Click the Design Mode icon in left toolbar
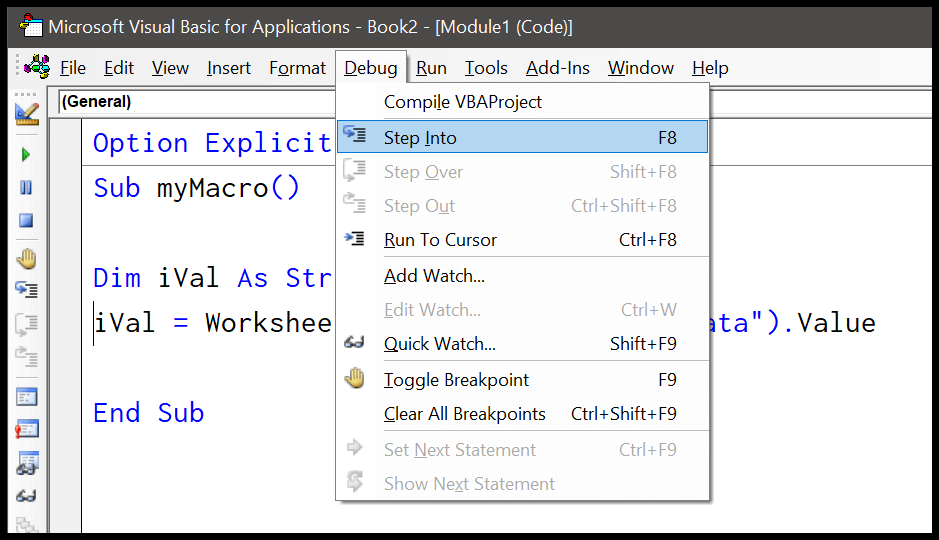 tap(26, 112)
